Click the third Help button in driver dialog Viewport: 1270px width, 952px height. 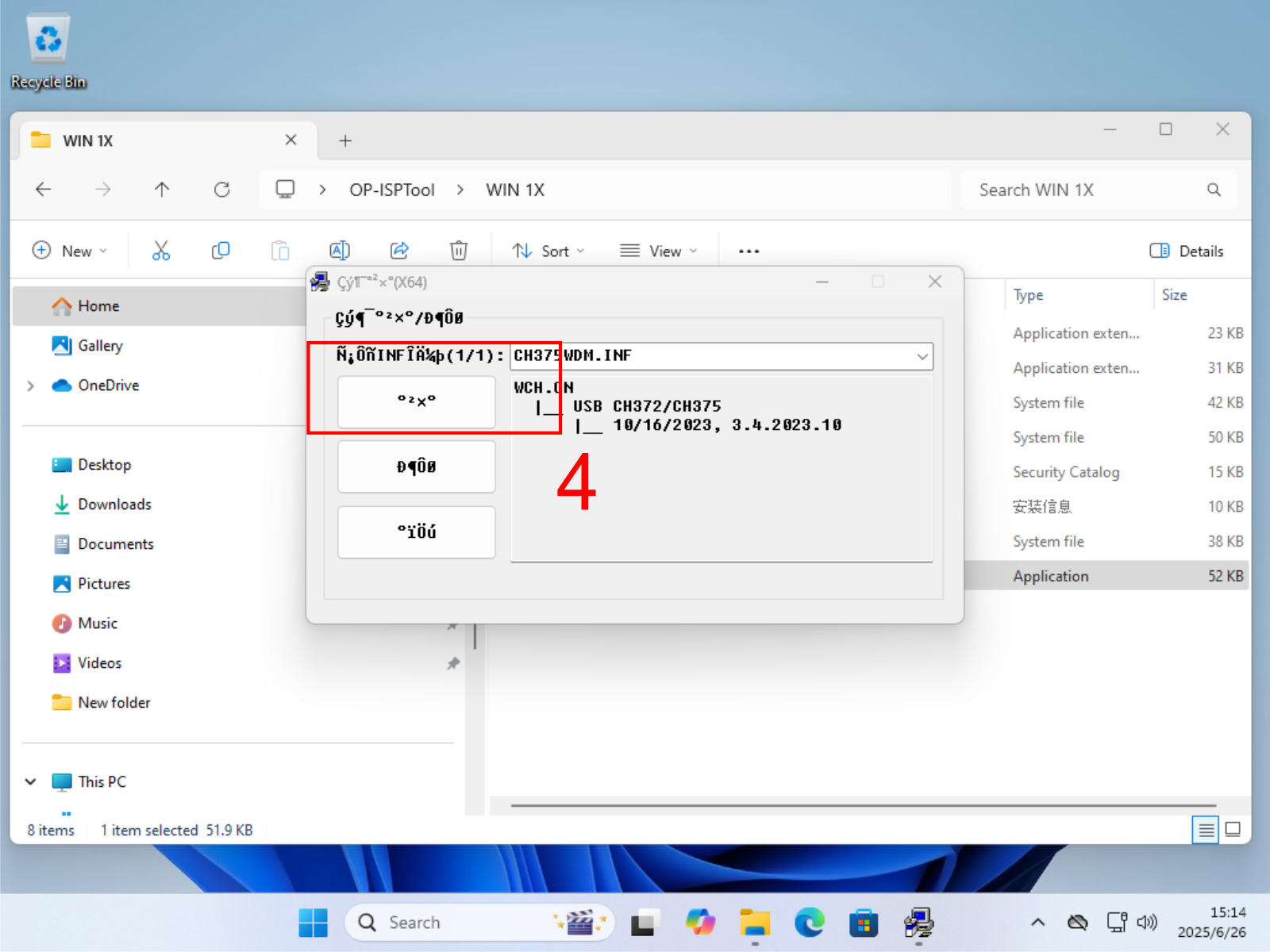point(417,532)
